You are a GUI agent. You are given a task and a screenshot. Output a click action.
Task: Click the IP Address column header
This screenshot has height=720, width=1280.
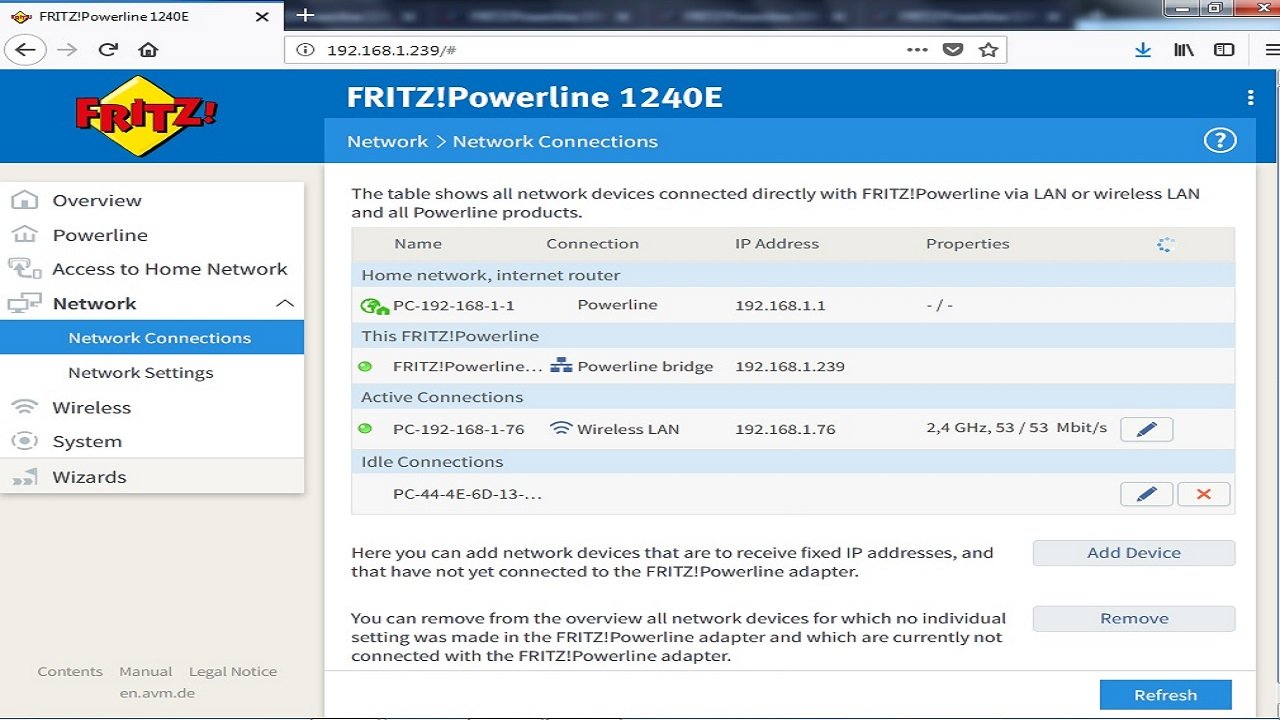[x=777, y=243]
